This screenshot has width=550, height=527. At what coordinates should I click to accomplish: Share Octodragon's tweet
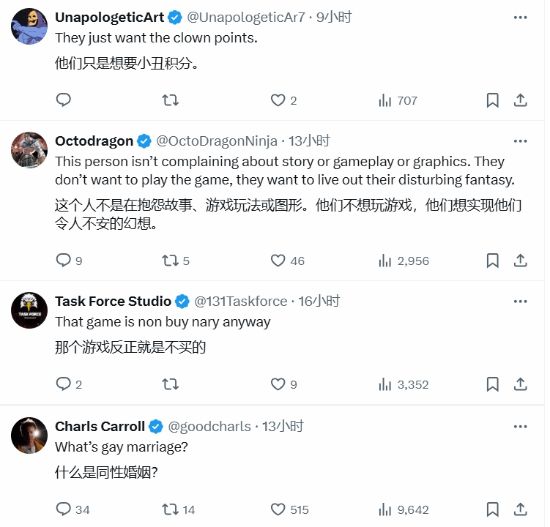click(x=520, y=261)
